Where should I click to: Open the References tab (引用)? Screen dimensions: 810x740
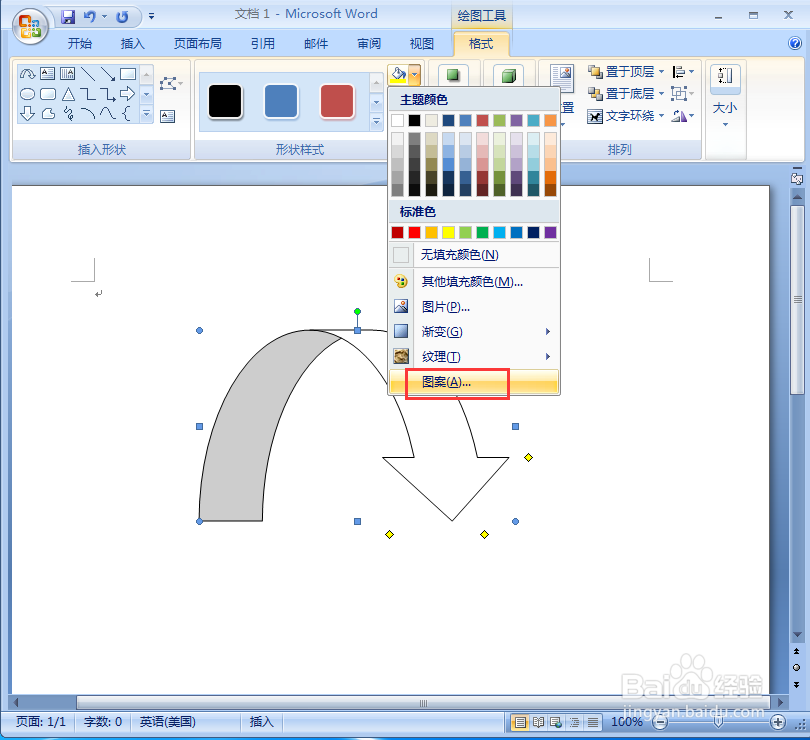(263, 44)
